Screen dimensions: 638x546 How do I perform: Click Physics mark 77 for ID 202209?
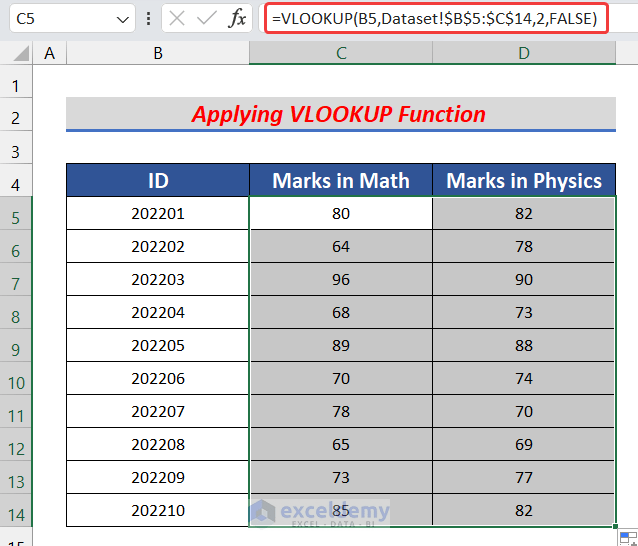click(x=524, y=477)
